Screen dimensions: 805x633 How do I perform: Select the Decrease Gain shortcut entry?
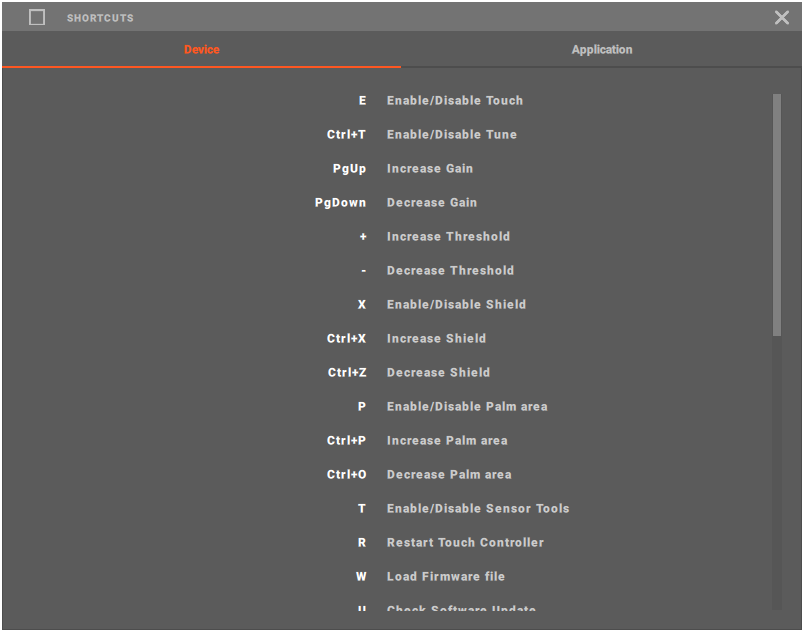(x=431, y=203)
